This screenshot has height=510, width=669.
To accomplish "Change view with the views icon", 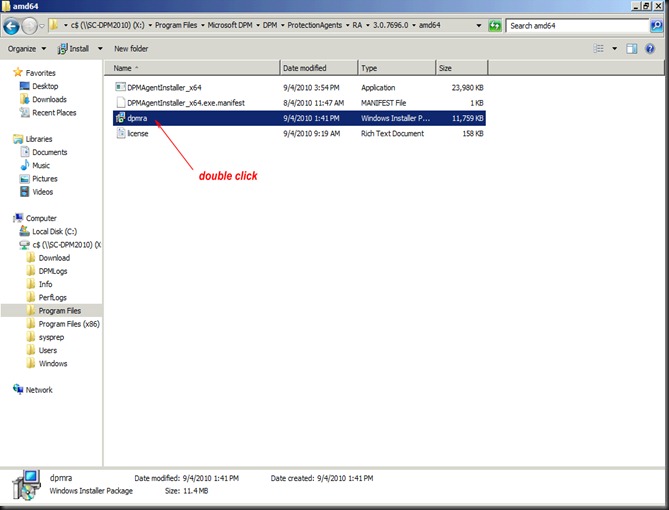I will click(599, 49).
